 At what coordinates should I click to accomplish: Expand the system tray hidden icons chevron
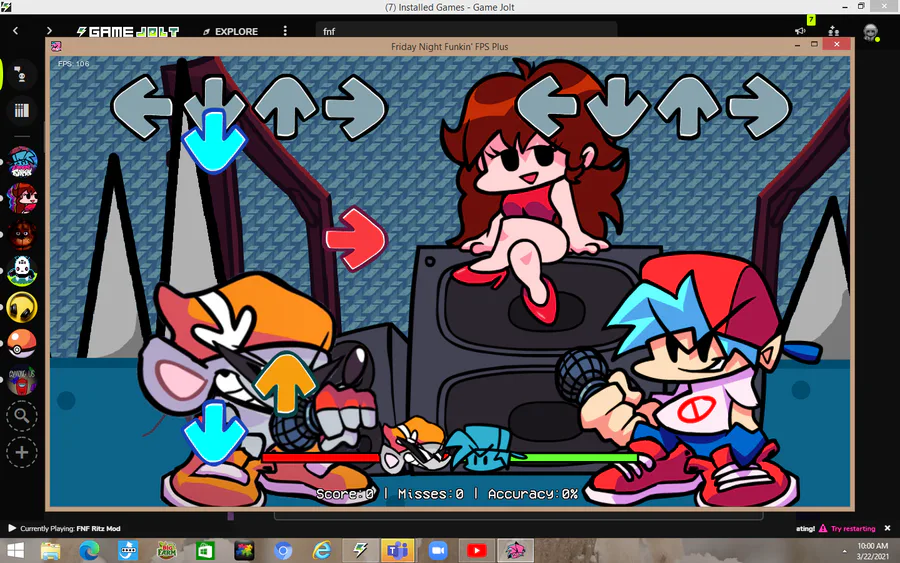844,552
